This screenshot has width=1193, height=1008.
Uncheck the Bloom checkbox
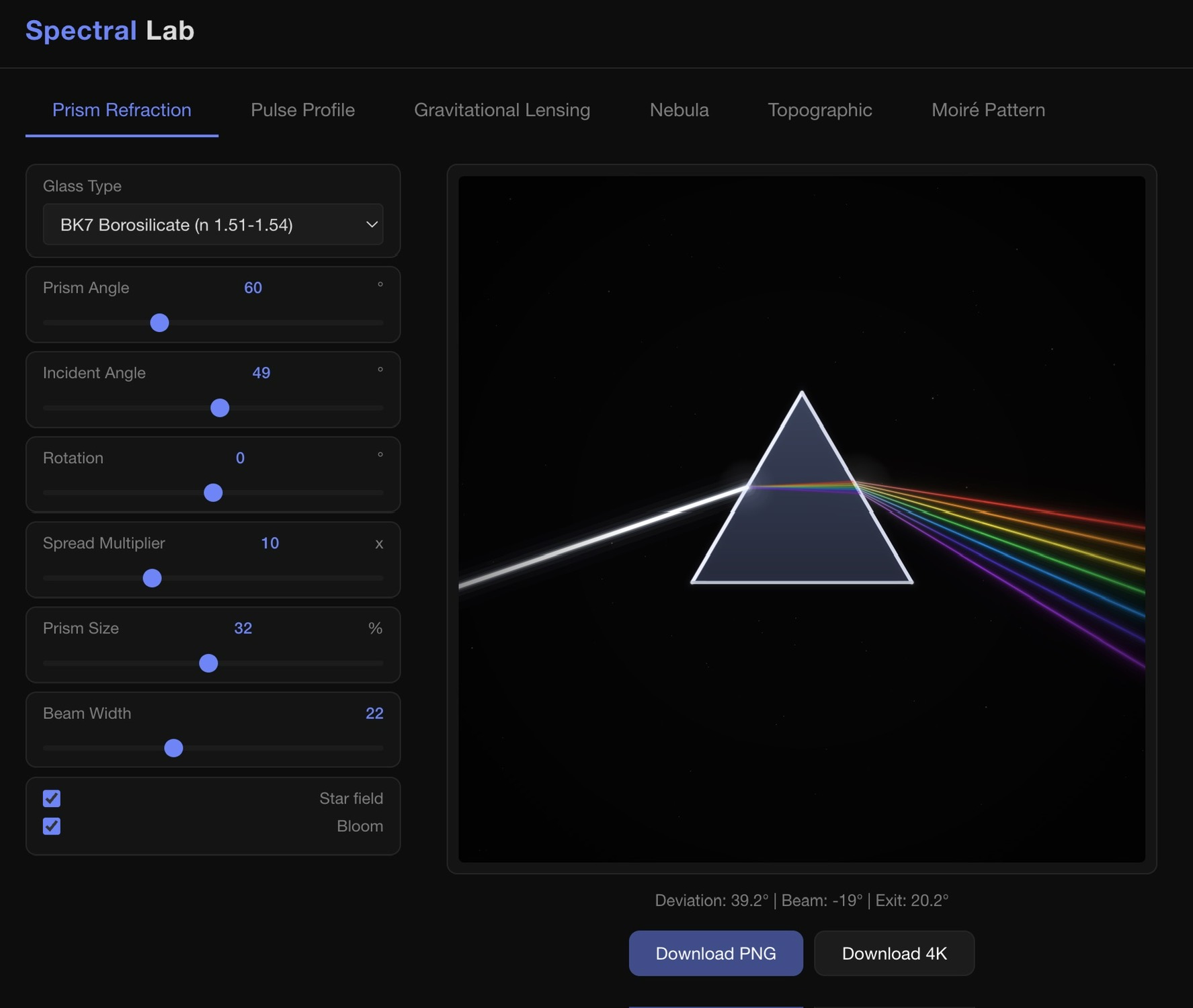click(x=52, y=826)
